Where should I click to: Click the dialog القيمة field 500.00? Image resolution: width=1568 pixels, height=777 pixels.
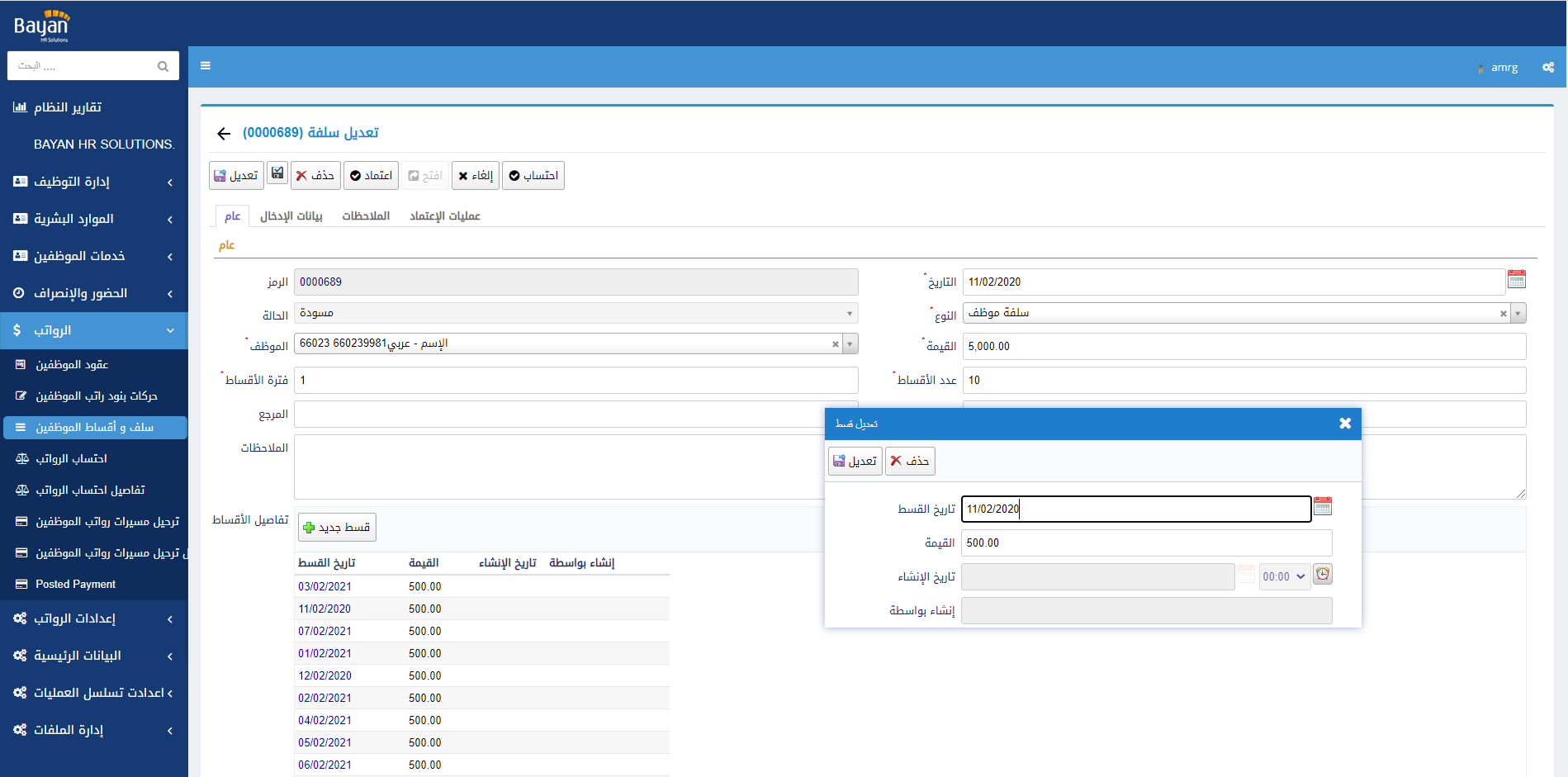(1147, 542)
